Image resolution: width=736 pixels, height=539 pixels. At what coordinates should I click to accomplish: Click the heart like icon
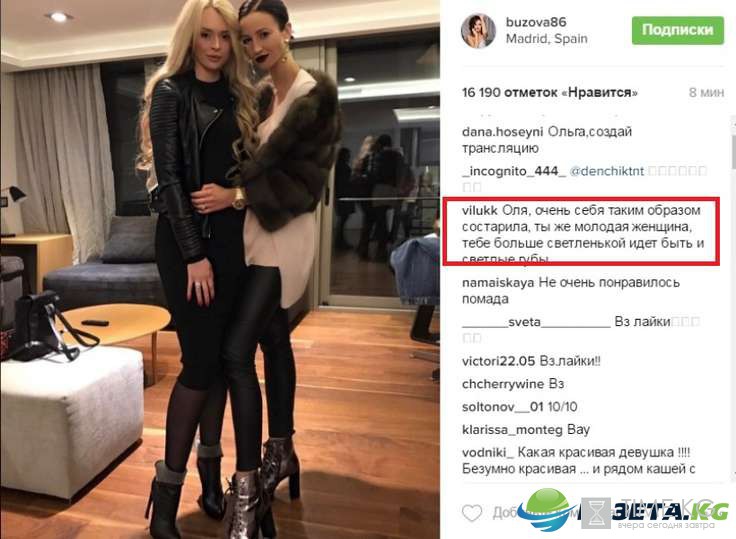472,513
